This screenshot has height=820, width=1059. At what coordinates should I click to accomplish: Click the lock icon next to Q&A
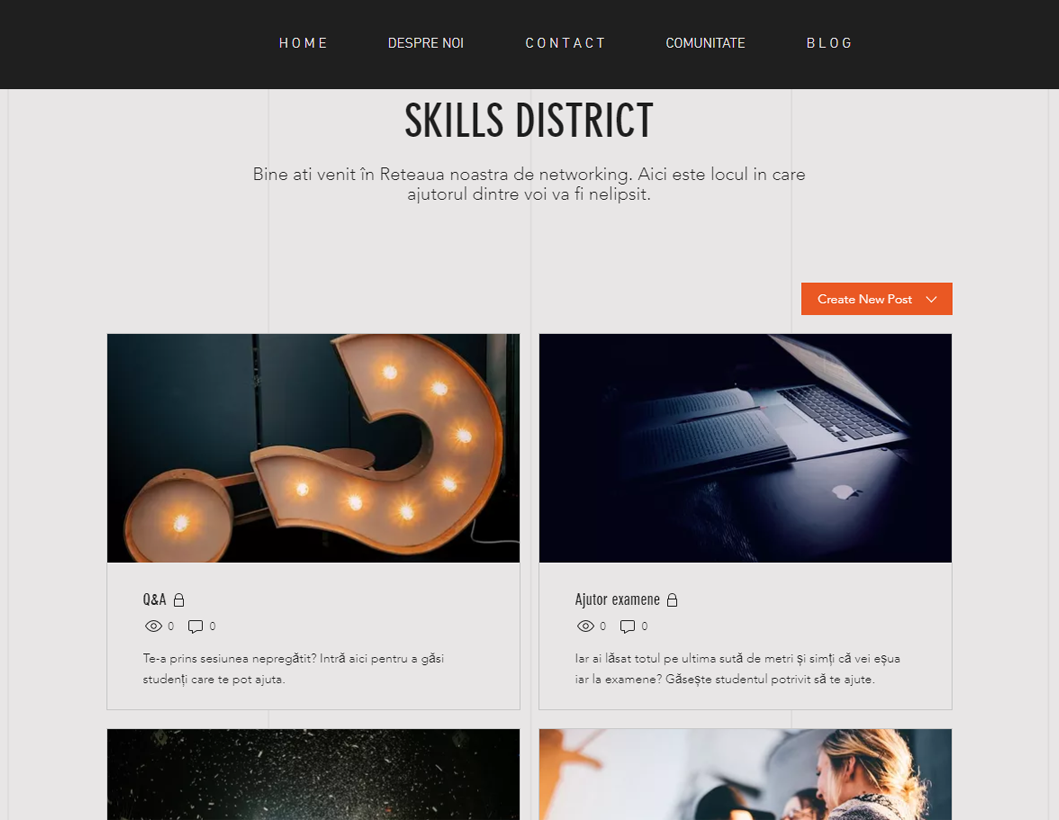(179, 600)
